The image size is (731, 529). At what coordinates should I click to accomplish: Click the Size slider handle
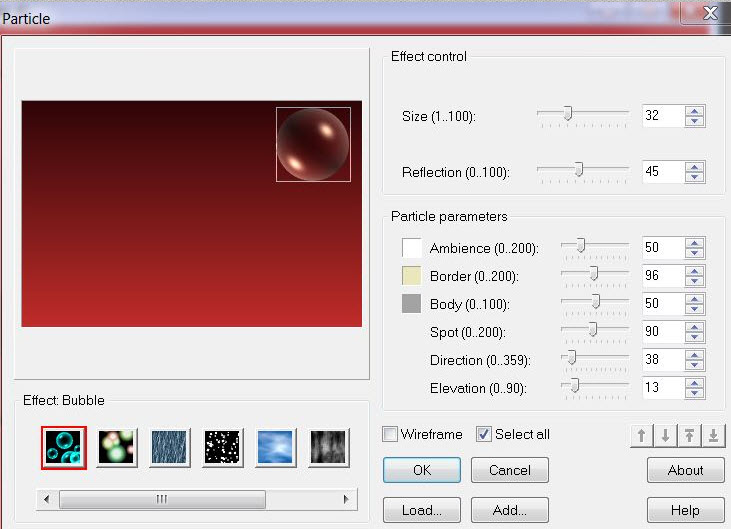pos(567,113)
